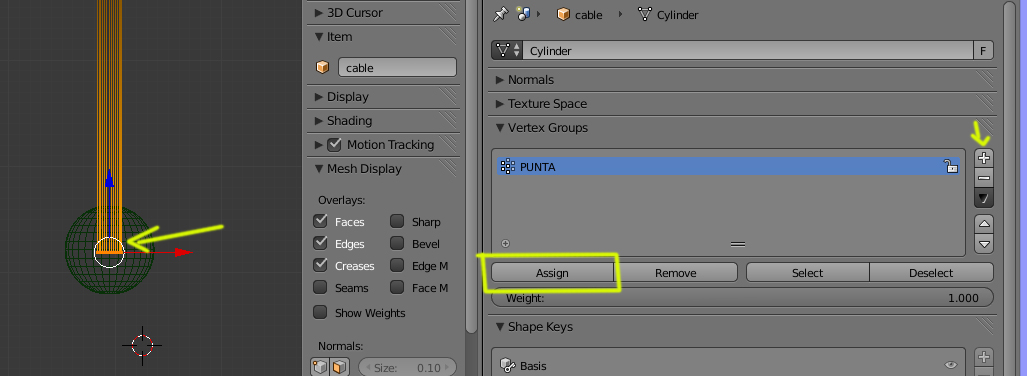
Task: Select the Basis shape key
Action: tap(728, 366)
